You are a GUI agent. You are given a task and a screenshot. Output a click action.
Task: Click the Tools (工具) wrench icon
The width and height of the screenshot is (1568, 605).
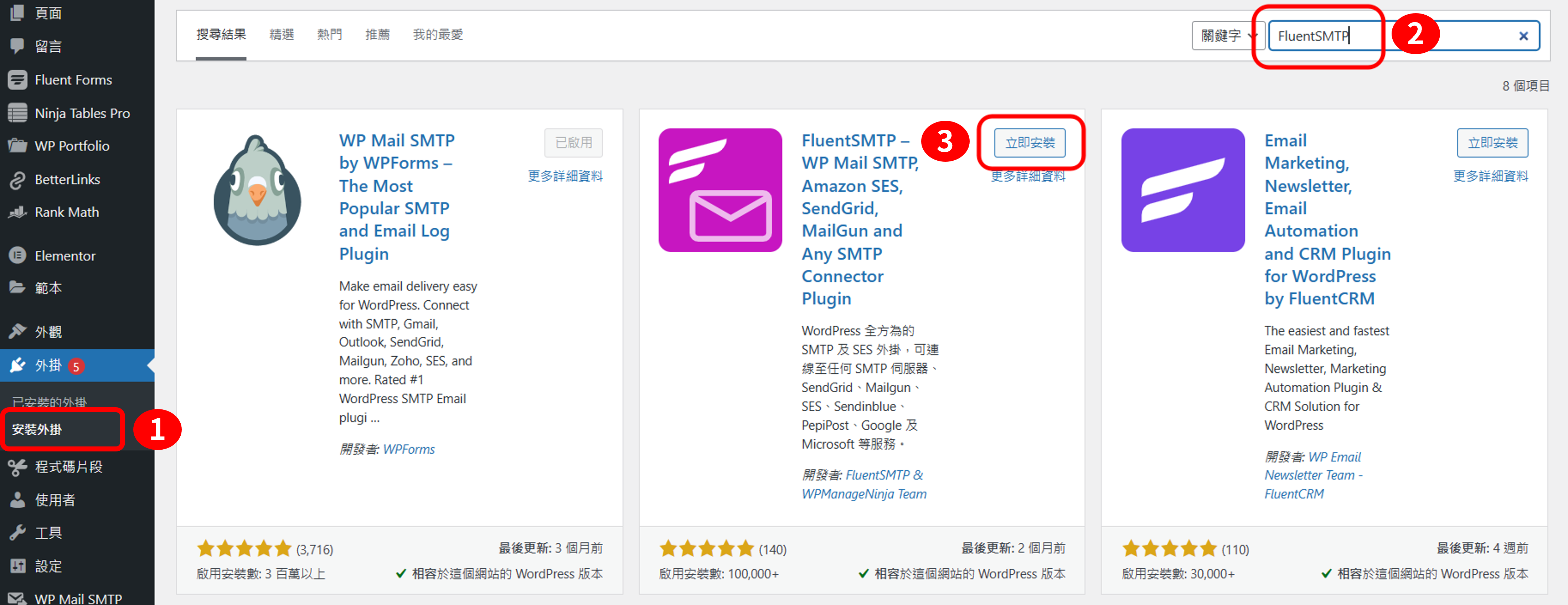click(x=17, y=533)
